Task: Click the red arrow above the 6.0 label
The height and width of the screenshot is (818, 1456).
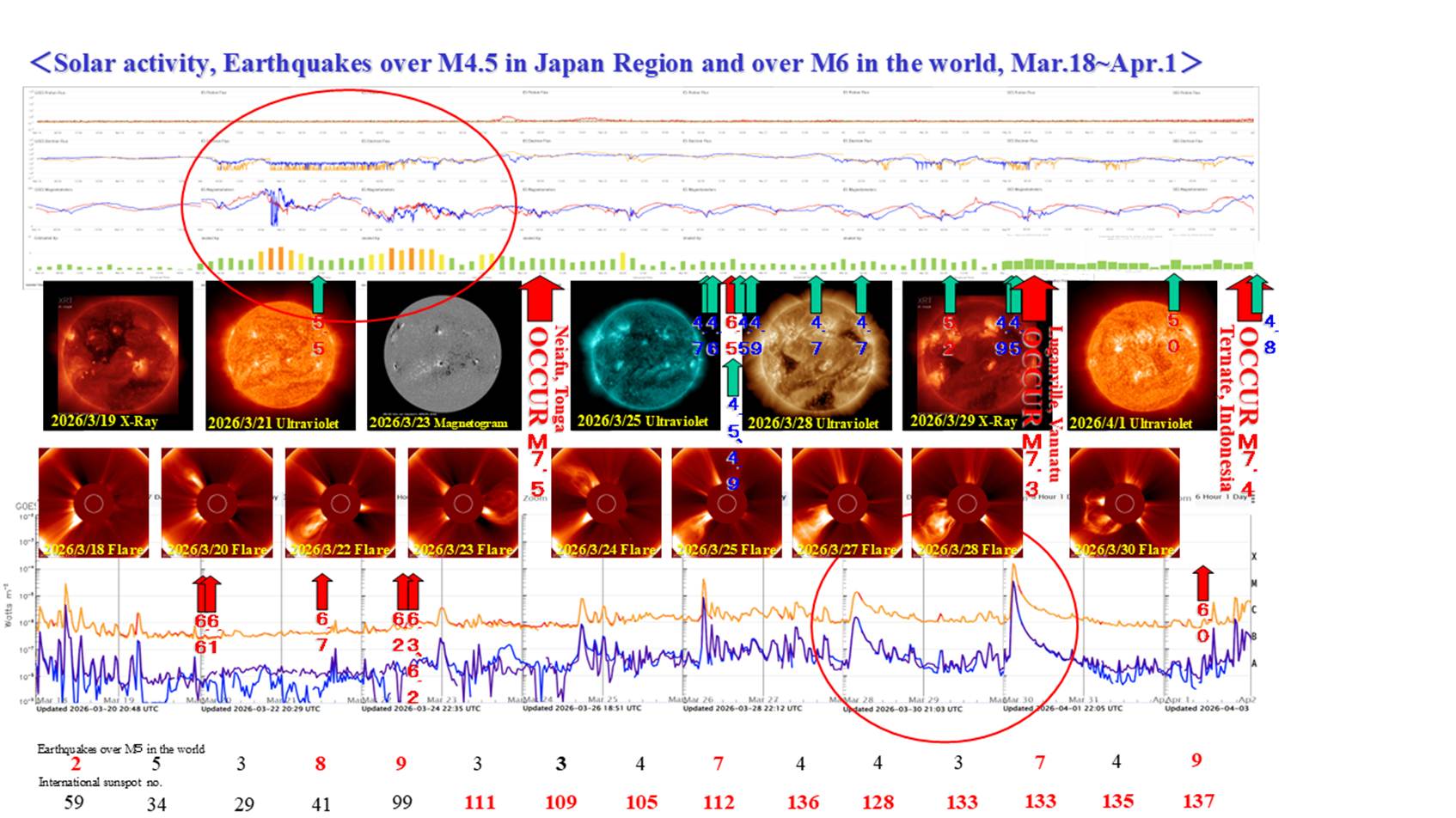Action: click(x=1203, y=583)
